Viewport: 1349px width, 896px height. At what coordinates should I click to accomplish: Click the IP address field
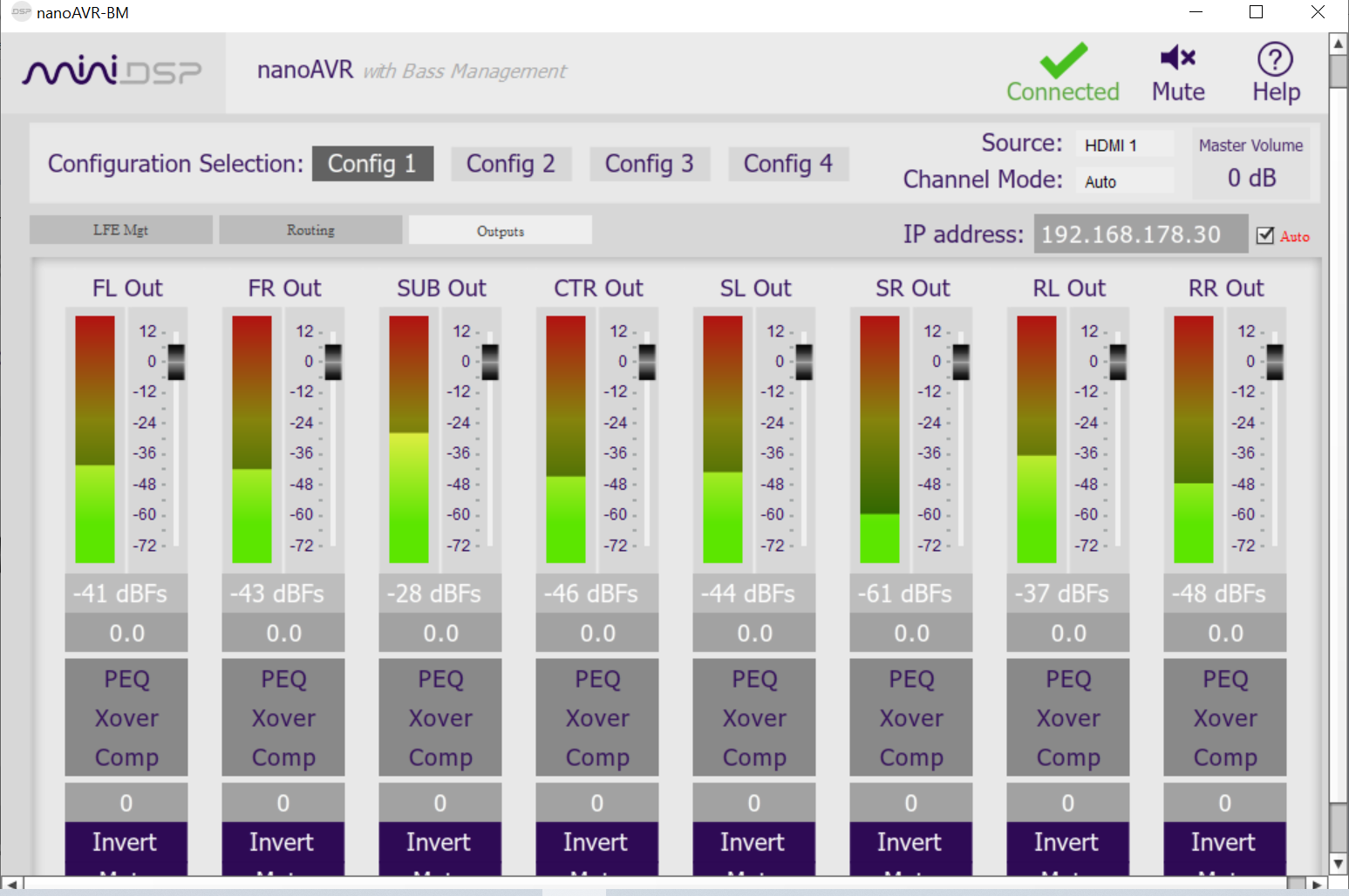(x=1141, y=234)
